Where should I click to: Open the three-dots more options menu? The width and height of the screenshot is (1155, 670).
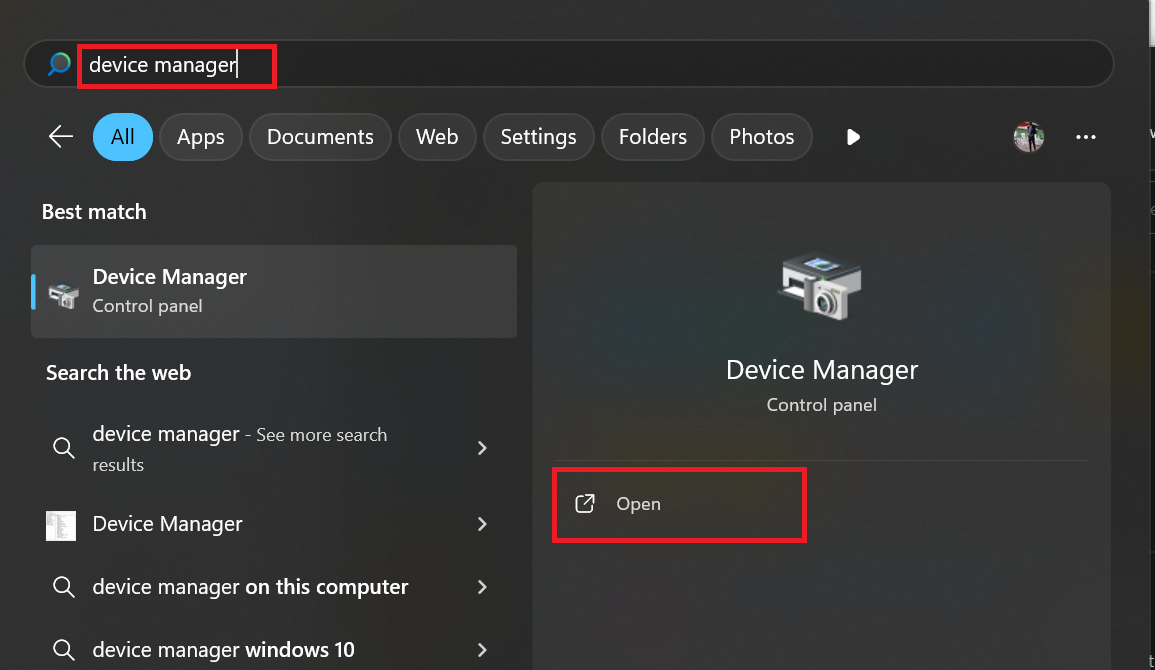[x=1086, y=137]
